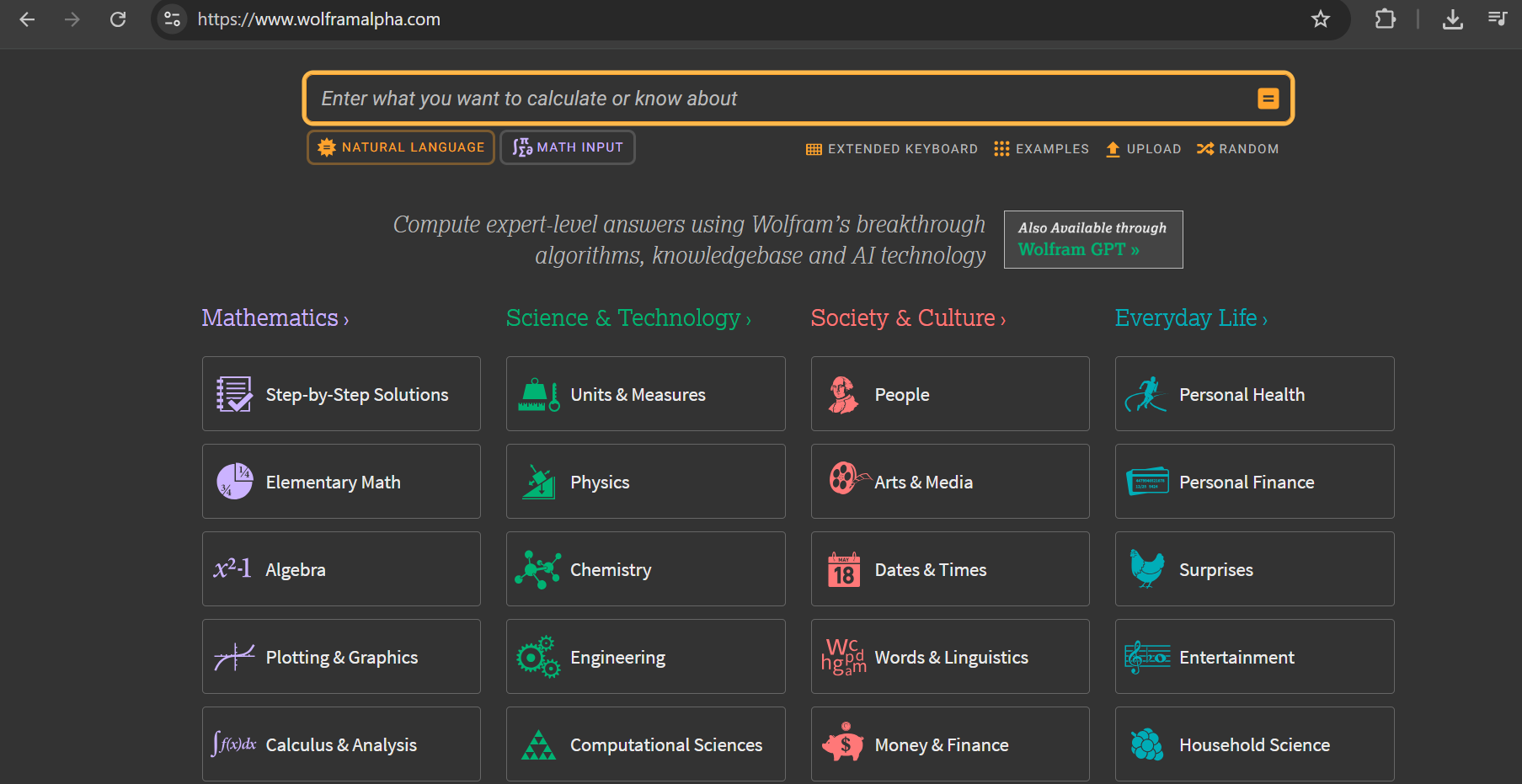Reload the page with the refresh icon
This screenshot has width=1522, height=784.
tap(118, 19)
